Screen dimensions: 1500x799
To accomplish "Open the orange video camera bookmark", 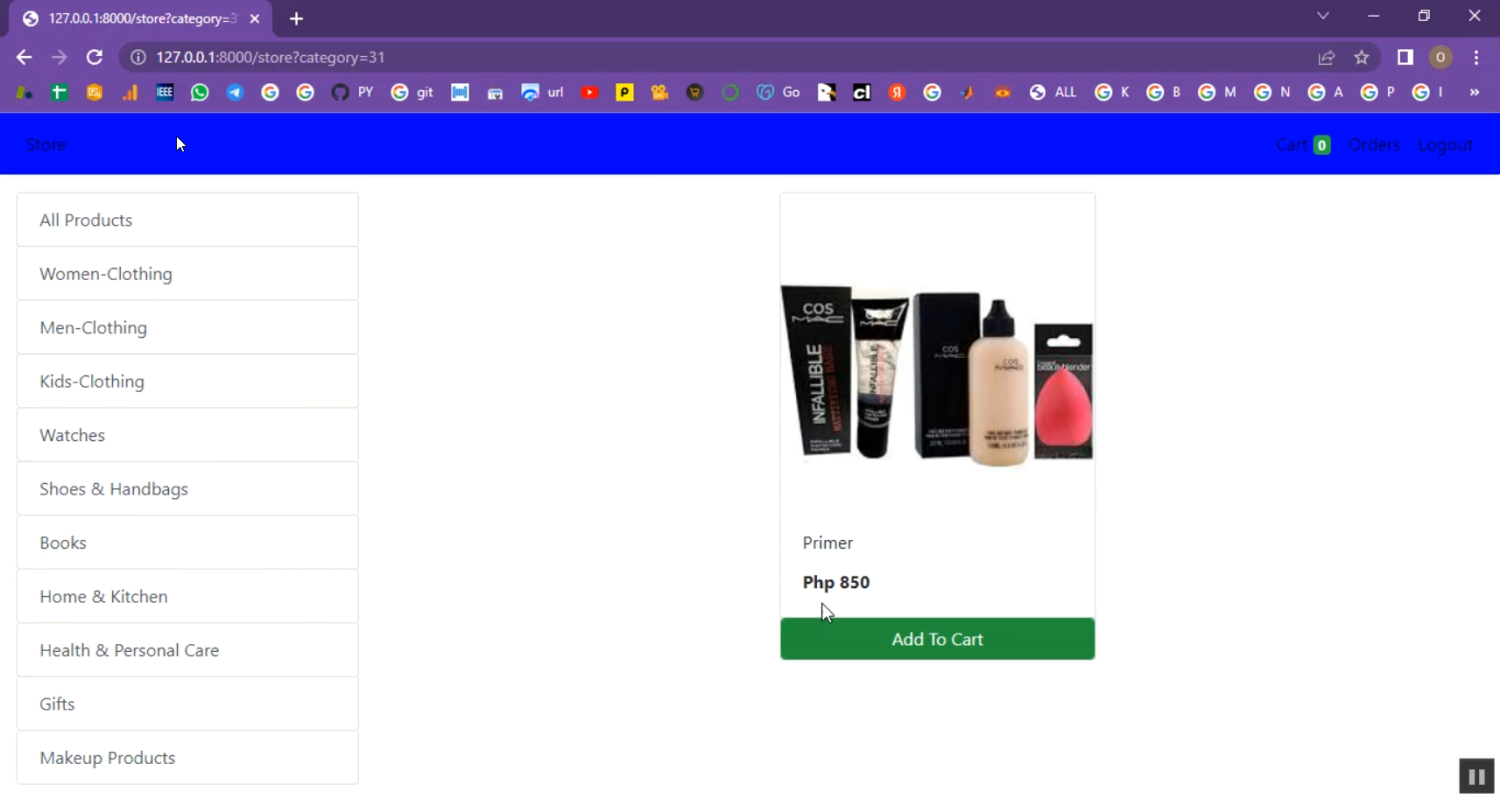I will click(x=659, y=92).
